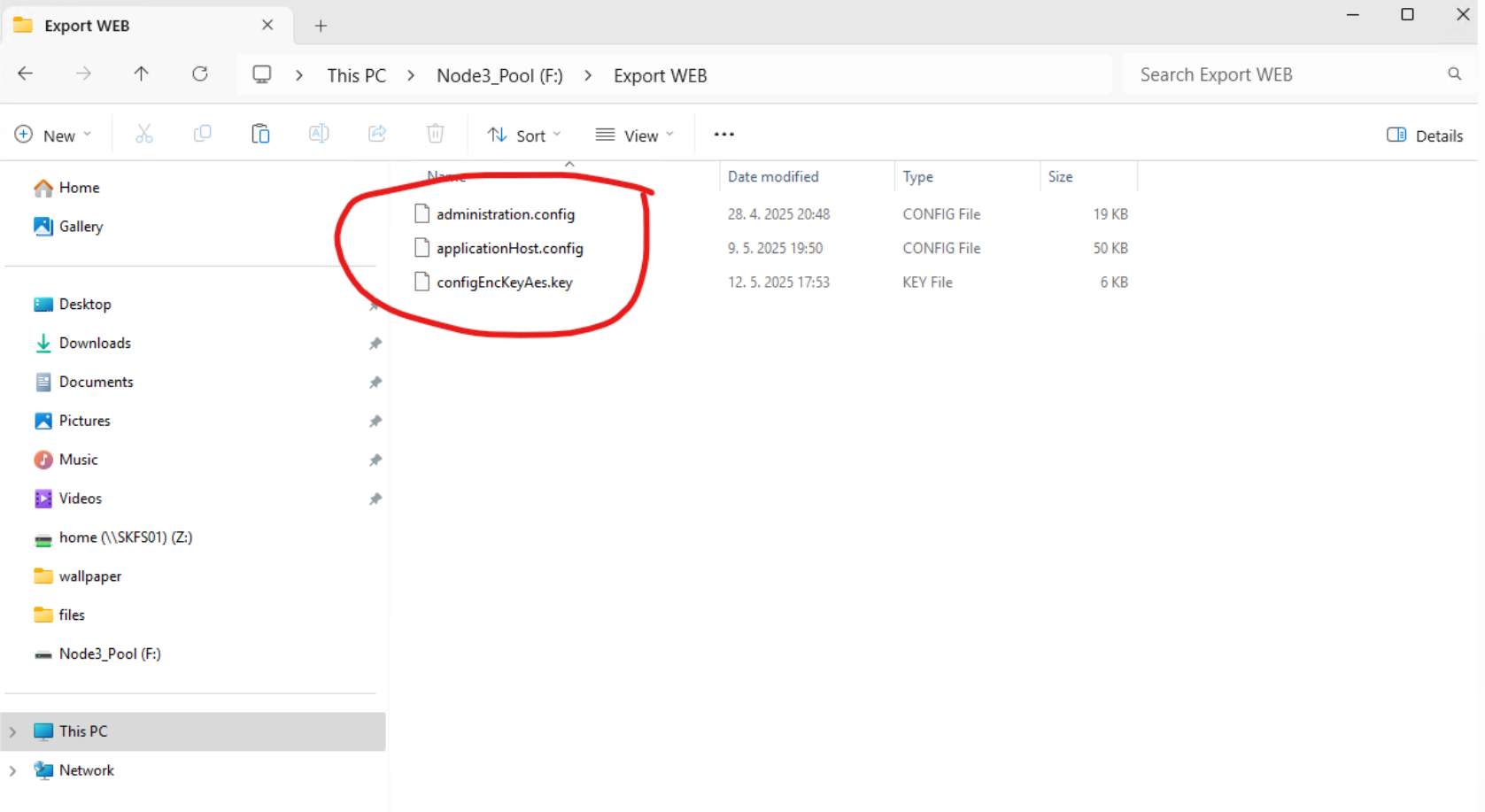The width and height of the screenshot is (1485, 812).
Task: Expand the Network tree node
Action: point(13,770)
